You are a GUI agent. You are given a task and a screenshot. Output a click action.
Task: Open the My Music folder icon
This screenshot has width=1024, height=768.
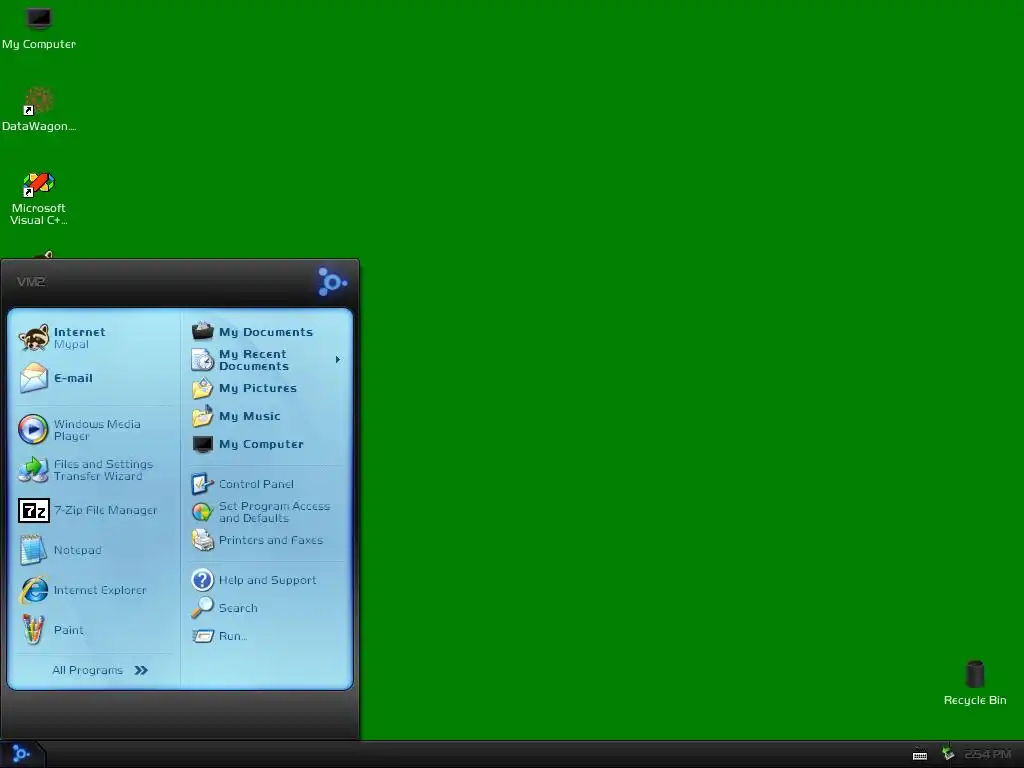tap(202, 416)
